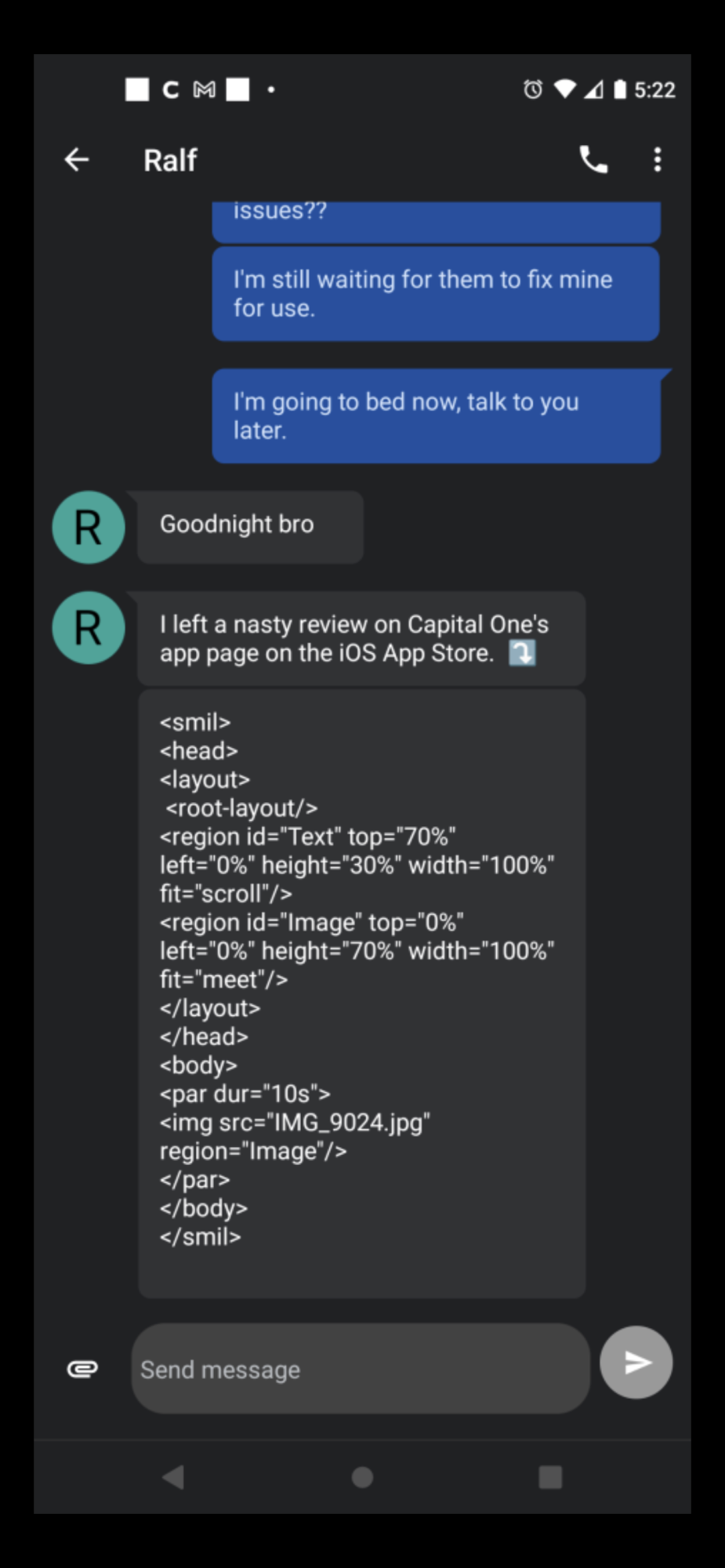Tap the send message arrow button

(636, 1363)
